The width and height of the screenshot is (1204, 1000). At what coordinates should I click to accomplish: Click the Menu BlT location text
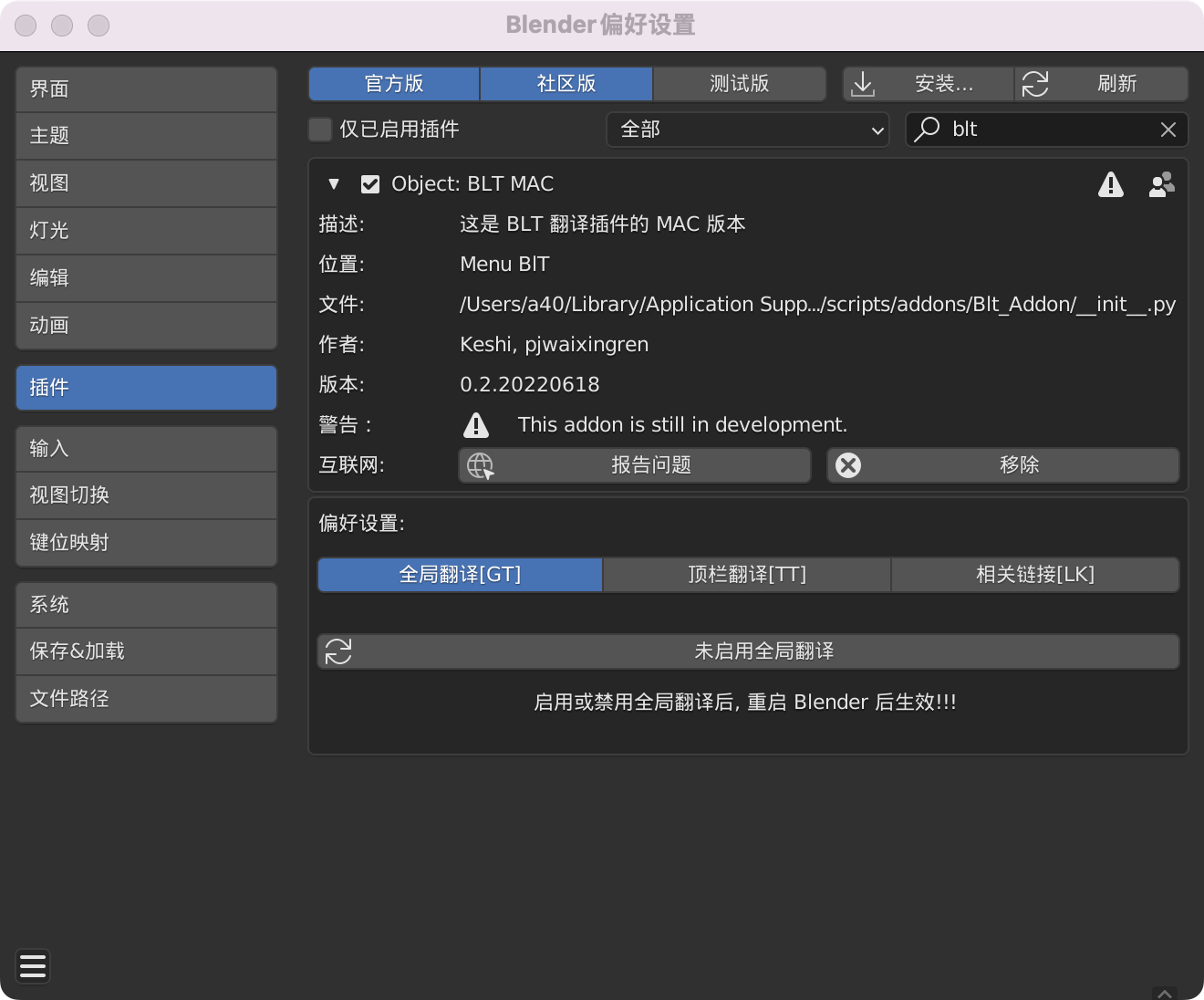tap(504, 265)
